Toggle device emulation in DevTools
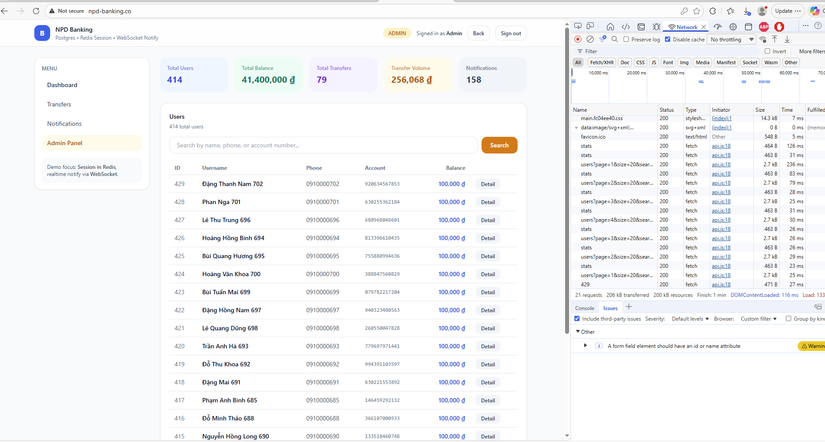This screenshot has height=442, width=825. point(590,27)
